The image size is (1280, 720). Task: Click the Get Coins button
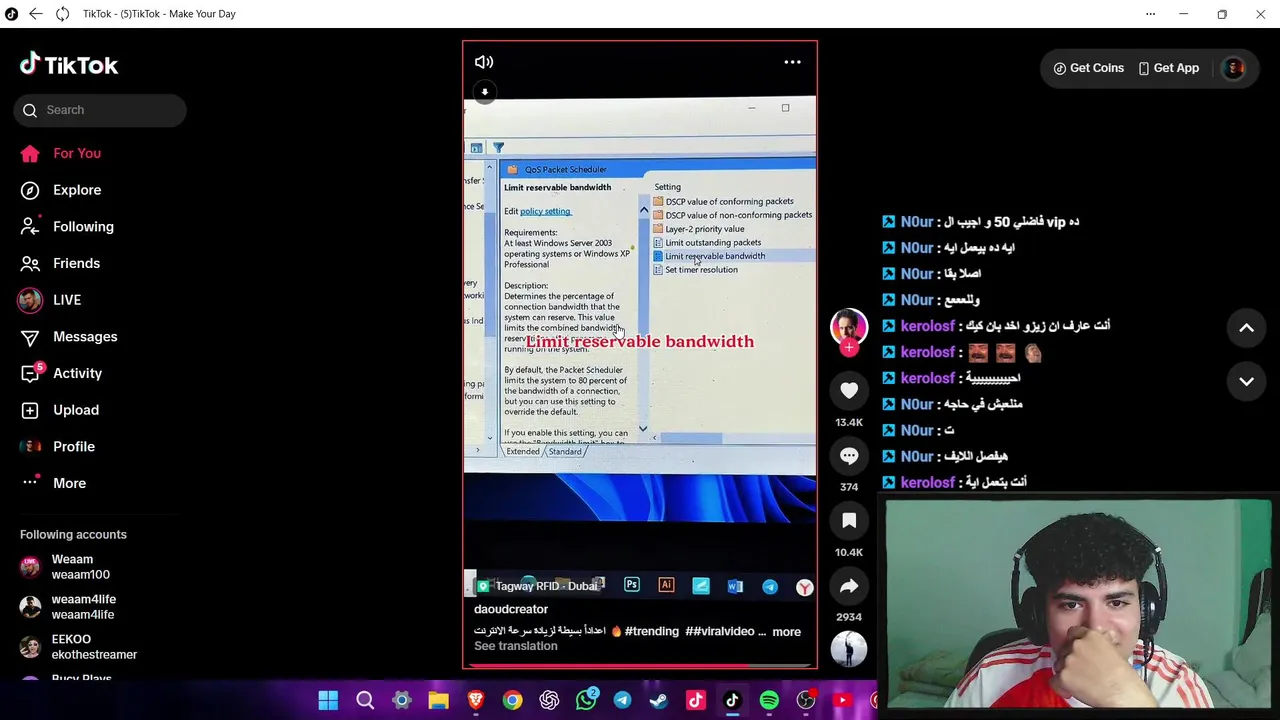point(1089,68)
